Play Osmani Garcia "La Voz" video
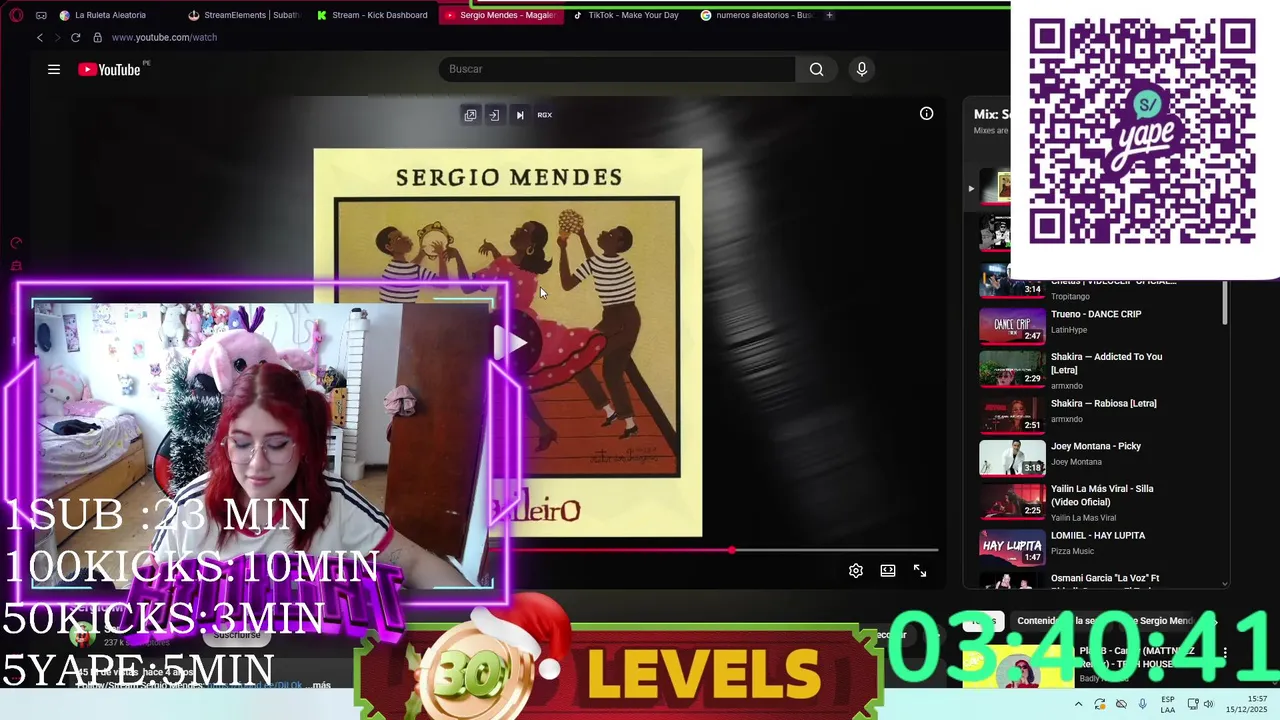Screen dimensions: 1280x720 point(1105,578)
